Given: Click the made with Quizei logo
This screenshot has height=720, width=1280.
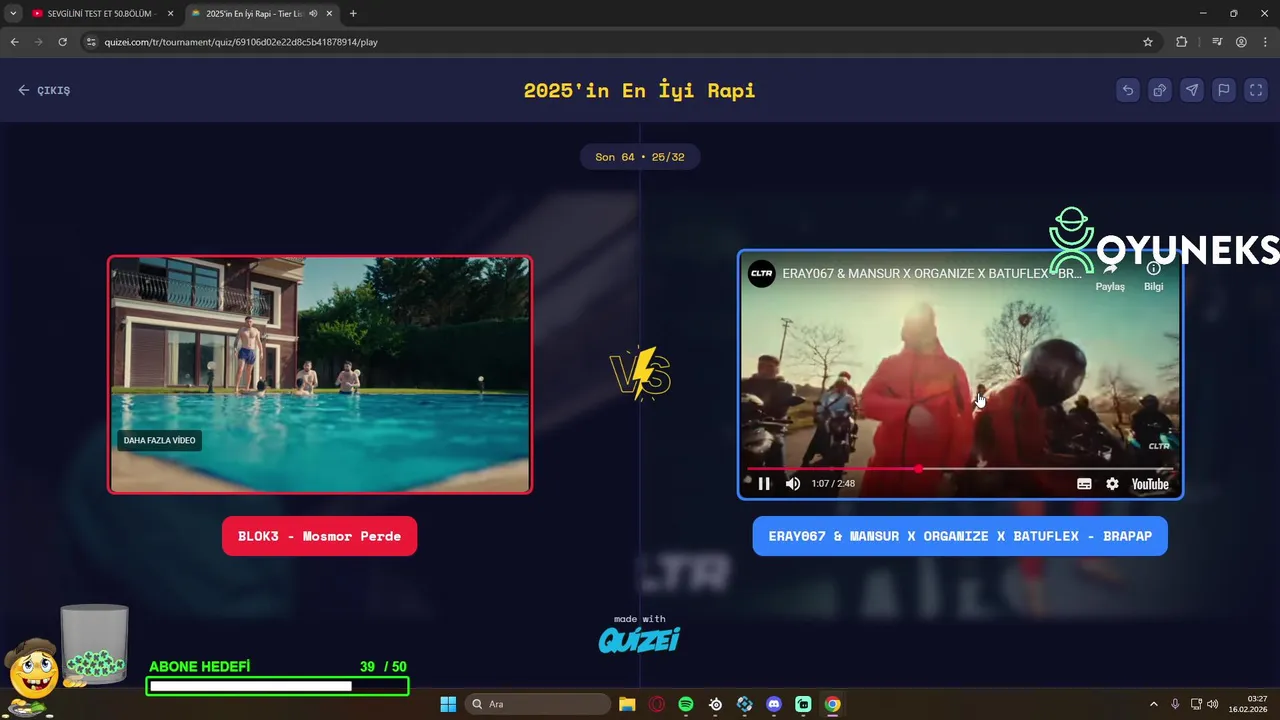Looking at the screenshot, I should click(x=640, y=634).
